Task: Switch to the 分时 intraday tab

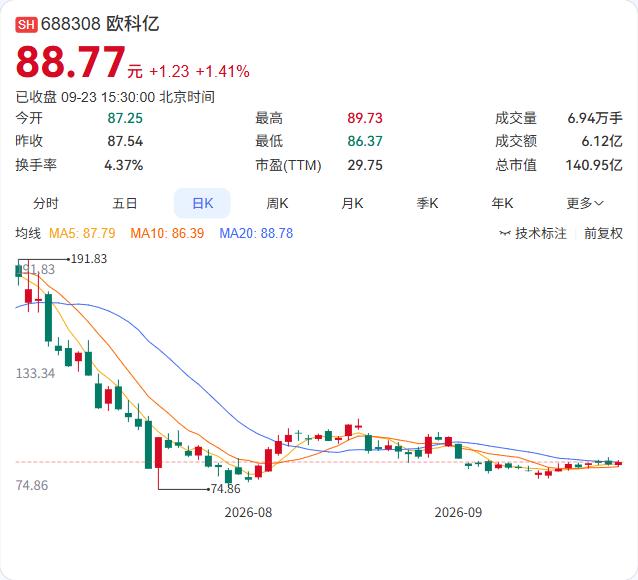Action: click(46, 203)
